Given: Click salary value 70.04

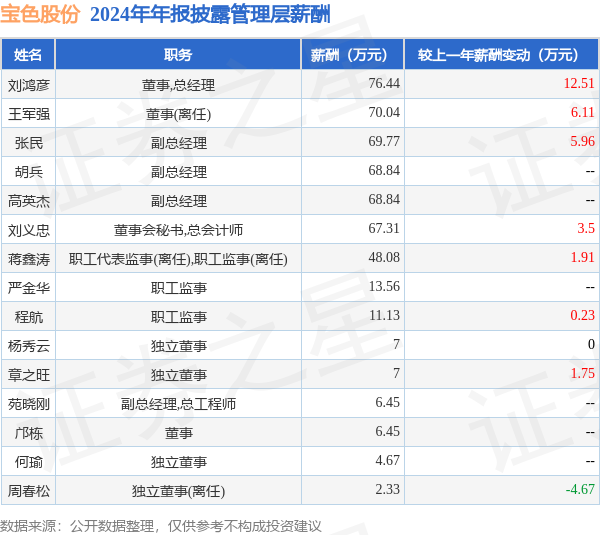Looking at the screenshot, I should coord(384,113).
